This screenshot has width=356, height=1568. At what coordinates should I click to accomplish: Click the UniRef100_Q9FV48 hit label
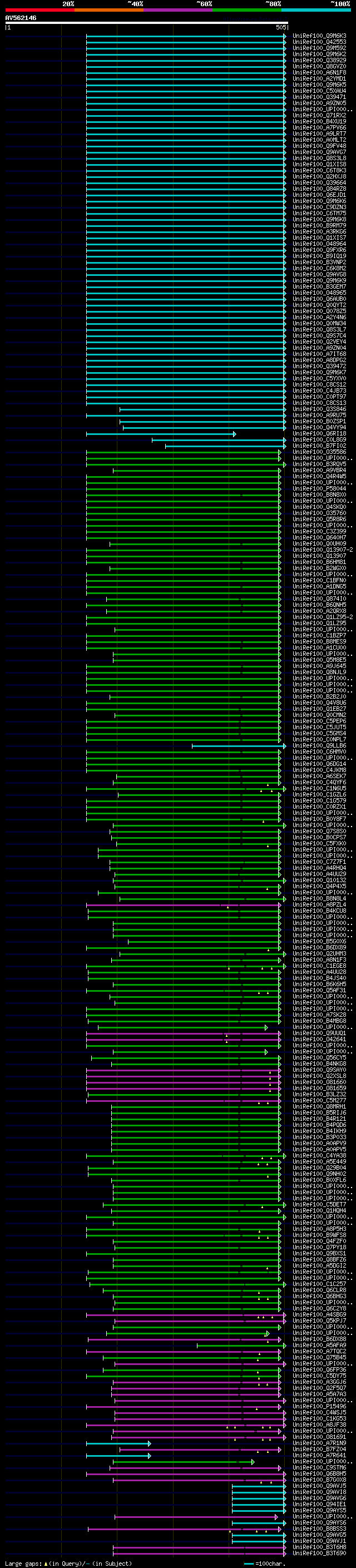[319, 146]
